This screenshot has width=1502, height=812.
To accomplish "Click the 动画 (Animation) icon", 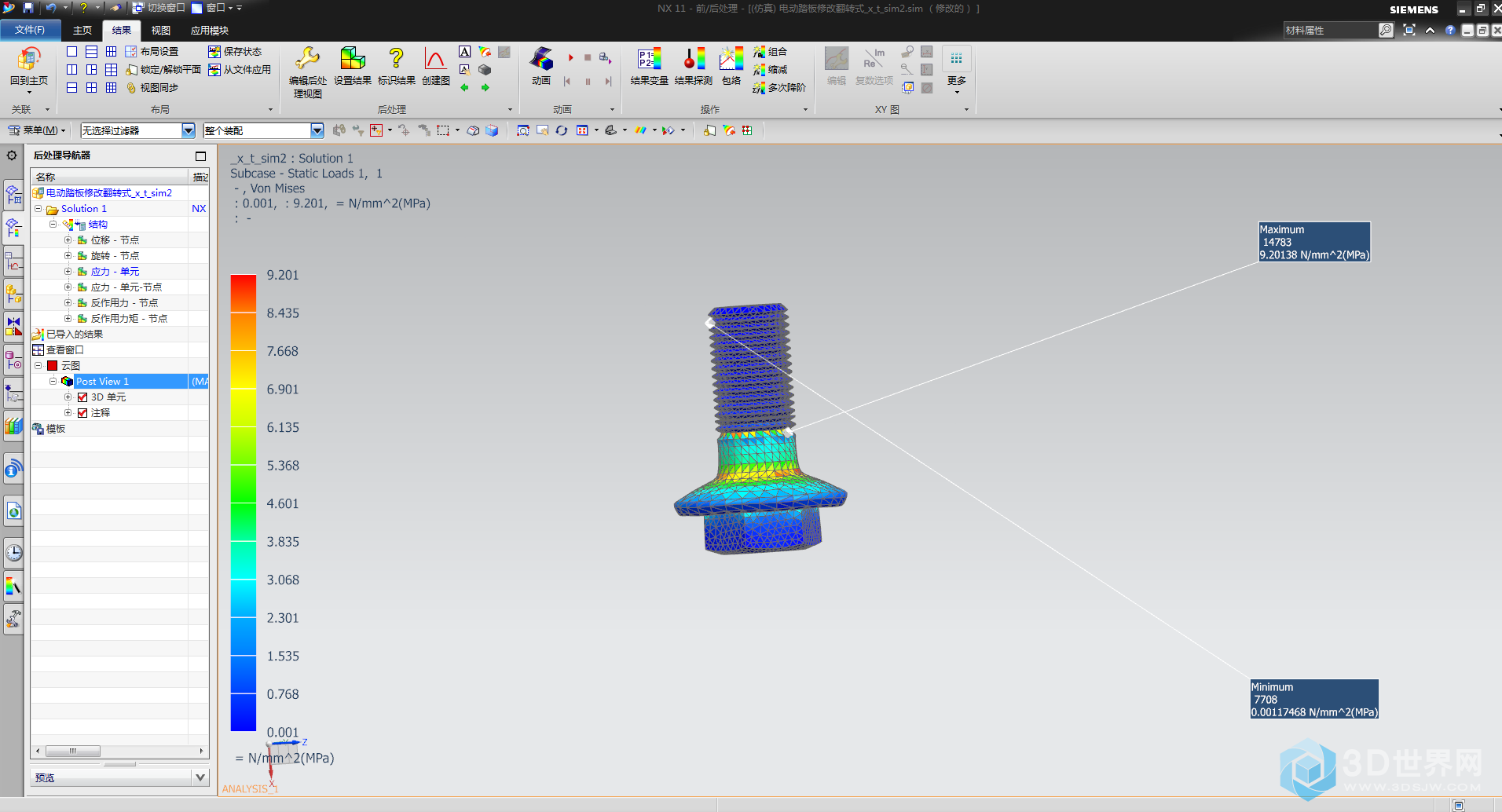I will (x=541, y=60).
